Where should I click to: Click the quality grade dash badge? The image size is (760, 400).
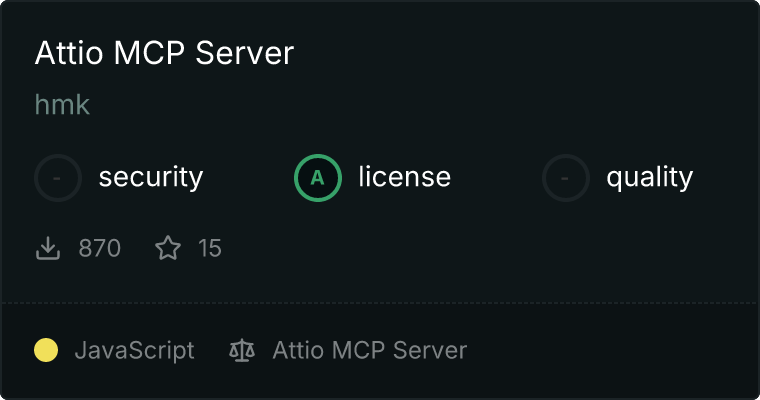click(x=566, y=178)
